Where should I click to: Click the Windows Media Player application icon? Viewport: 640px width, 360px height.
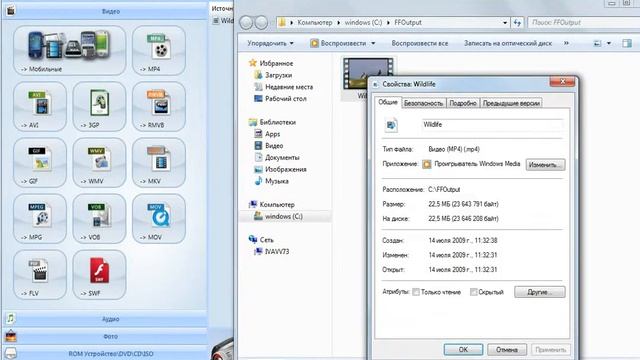[427, 164]
